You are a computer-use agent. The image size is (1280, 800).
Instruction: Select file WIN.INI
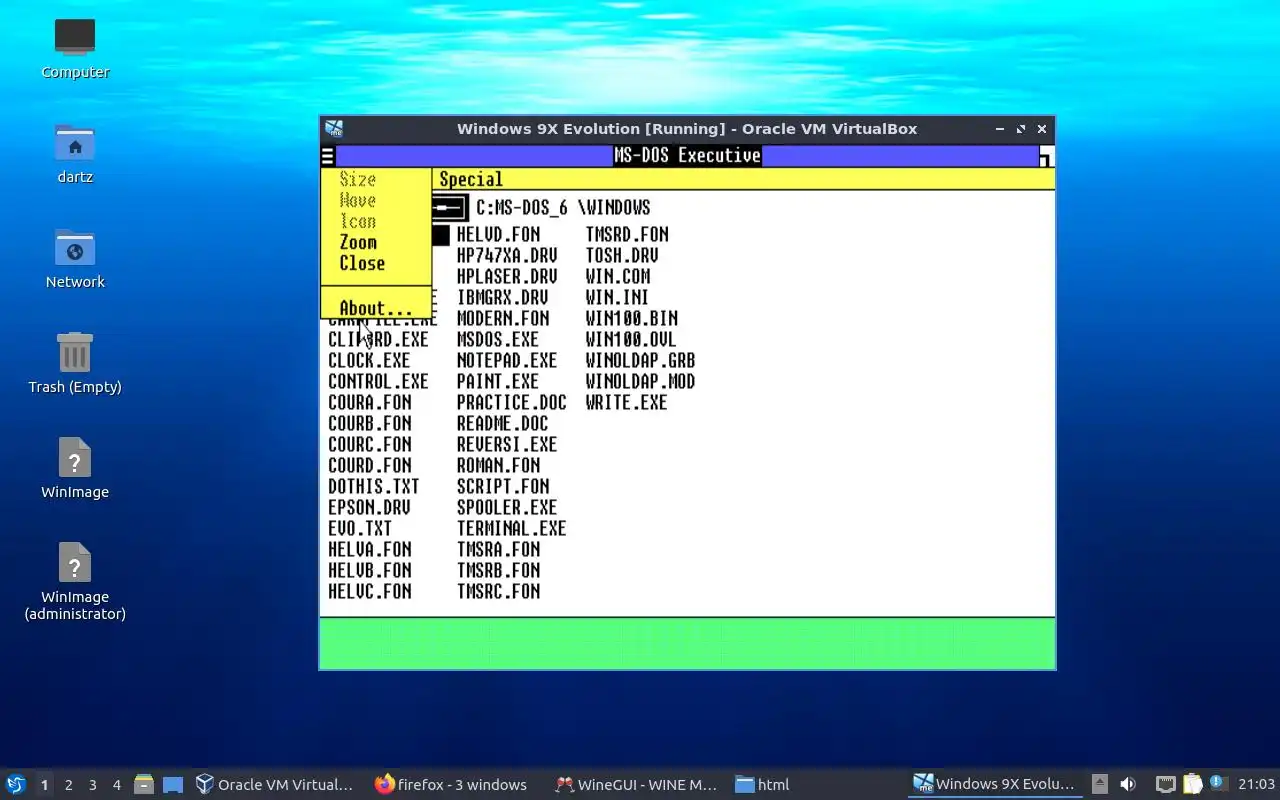(617, 298)
